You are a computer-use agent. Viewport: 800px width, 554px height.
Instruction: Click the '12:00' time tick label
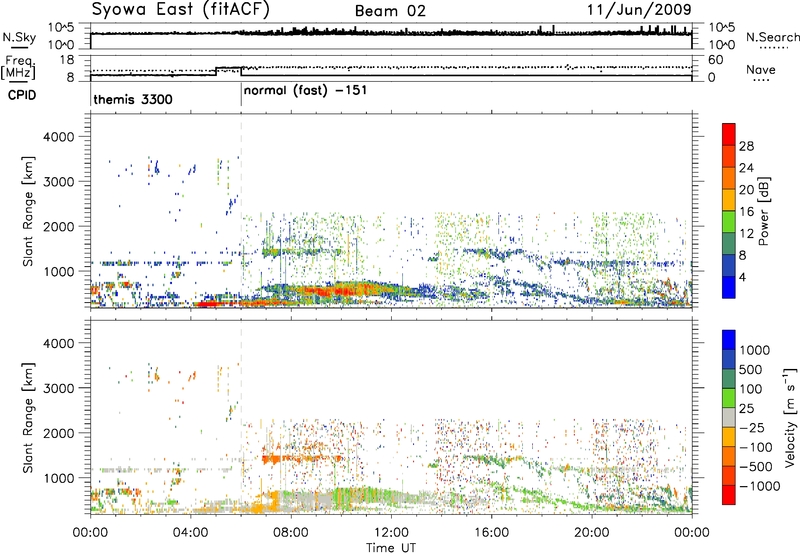[391, 533]
